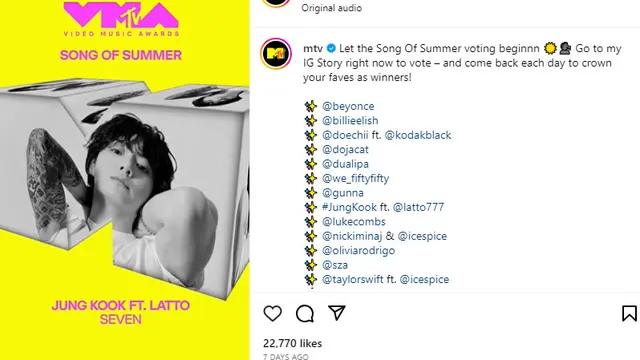Click the MTV VMA logo in video
This screenshot has height=360, width=640.
point(121,19)
